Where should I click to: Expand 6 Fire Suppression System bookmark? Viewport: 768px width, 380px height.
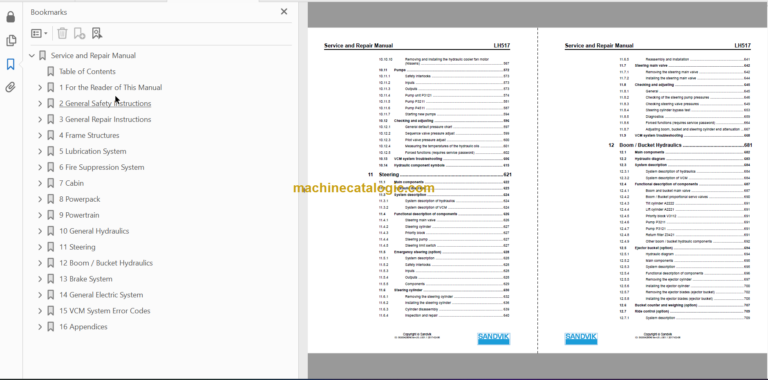coord(40,167)
